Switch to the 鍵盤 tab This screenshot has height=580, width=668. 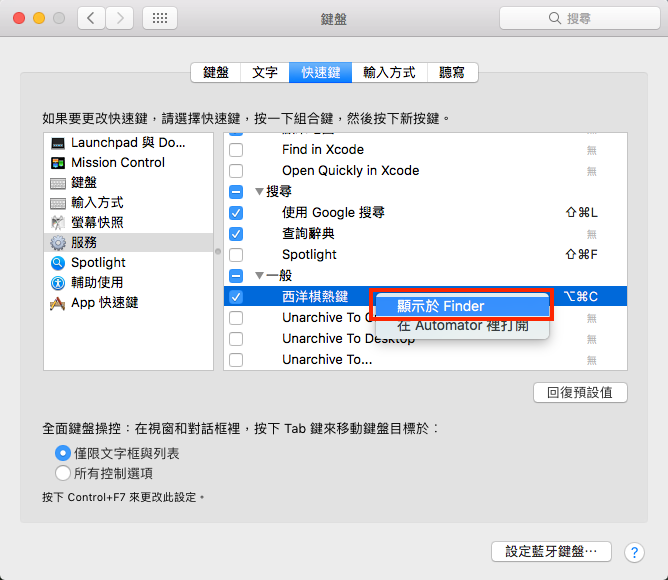(x=216, y=72)
